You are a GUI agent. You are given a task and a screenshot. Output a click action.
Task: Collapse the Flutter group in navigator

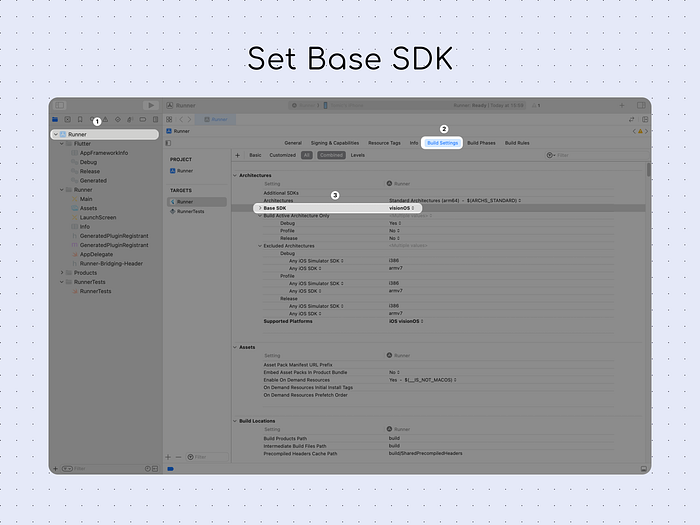pos(62,144)
